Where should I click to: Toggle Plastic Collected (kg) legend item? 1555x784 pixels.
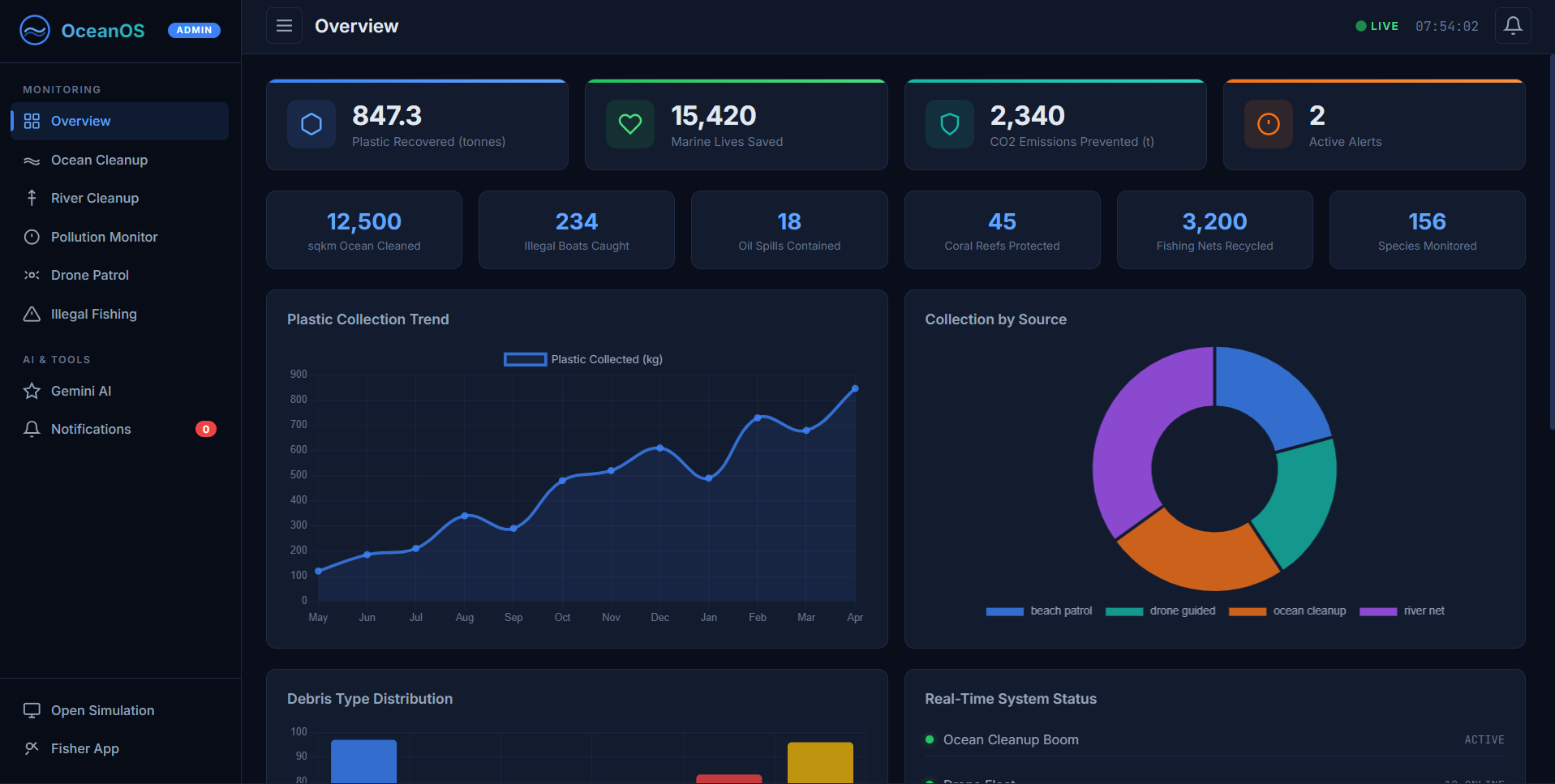pyautogui.click(x=582, y=359)
